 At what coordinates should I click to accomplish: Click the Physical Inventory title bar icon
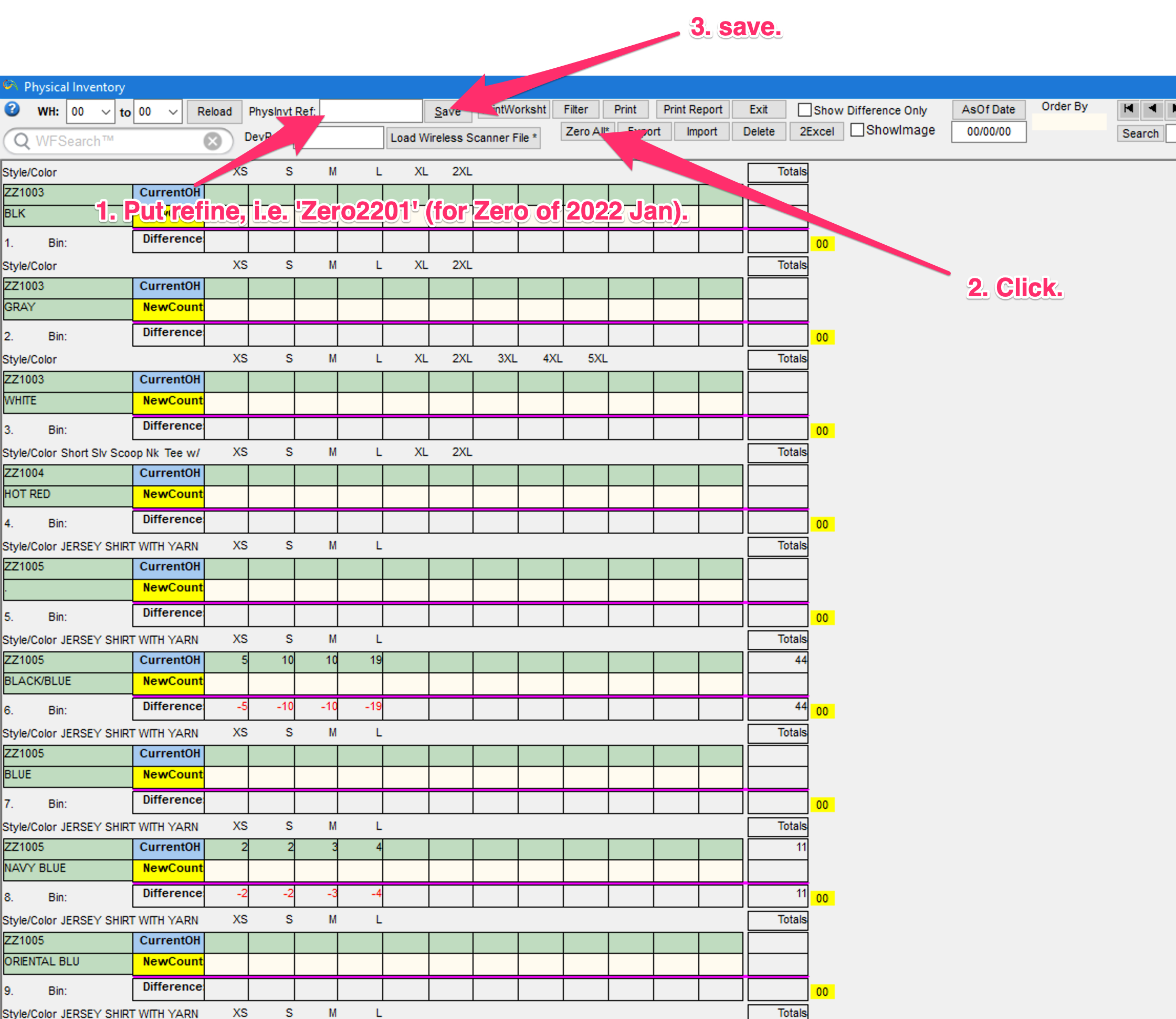tap(10, 87)
